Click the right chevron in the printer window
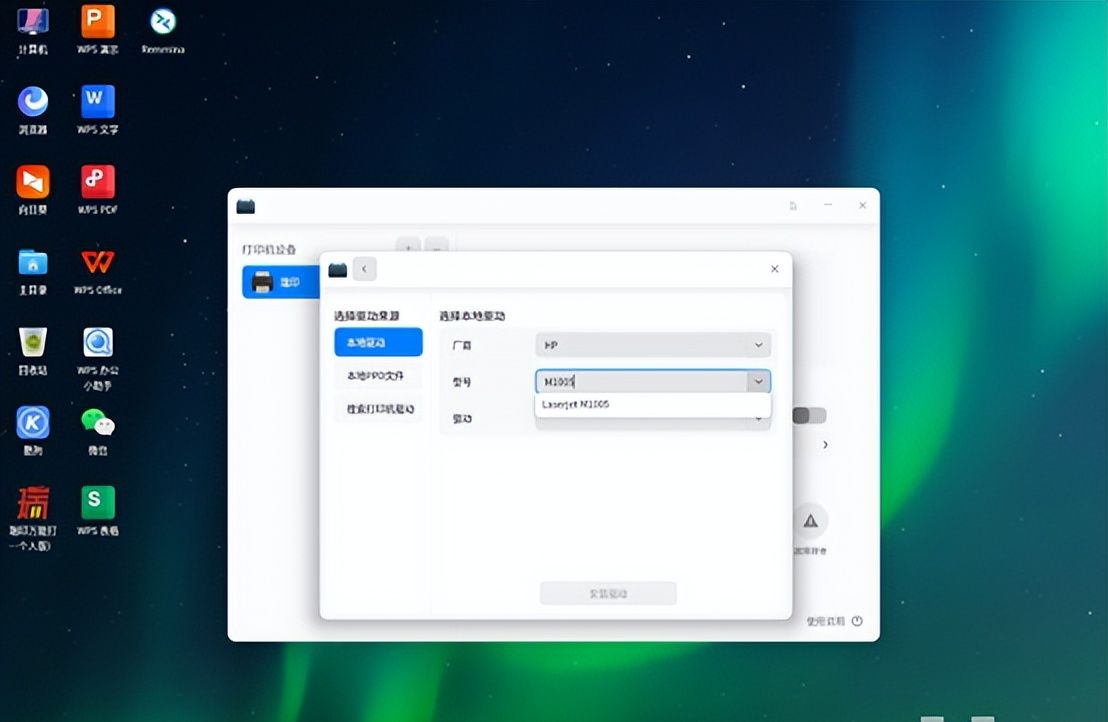The width and height of the screenshot is (1108, 722). coord(825,445)
